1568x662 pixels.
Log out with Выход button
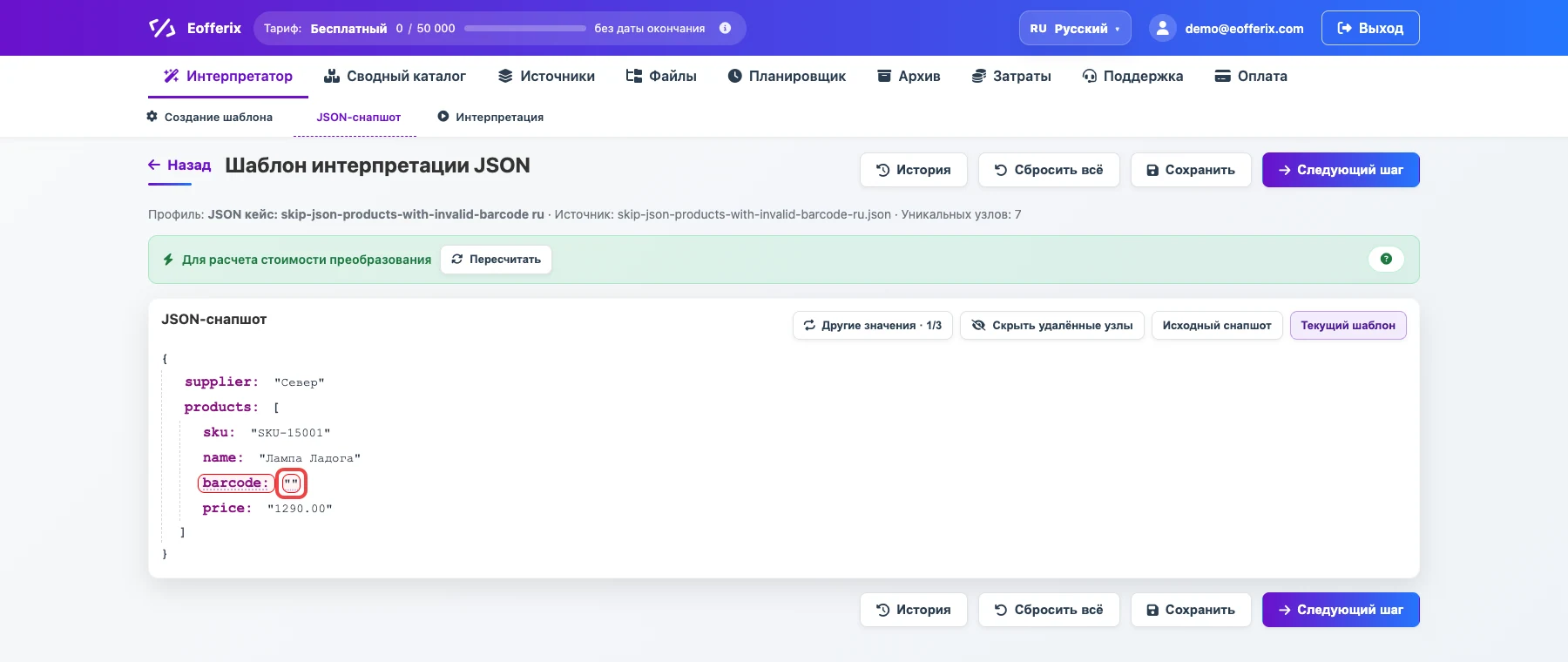(1370, 28)
